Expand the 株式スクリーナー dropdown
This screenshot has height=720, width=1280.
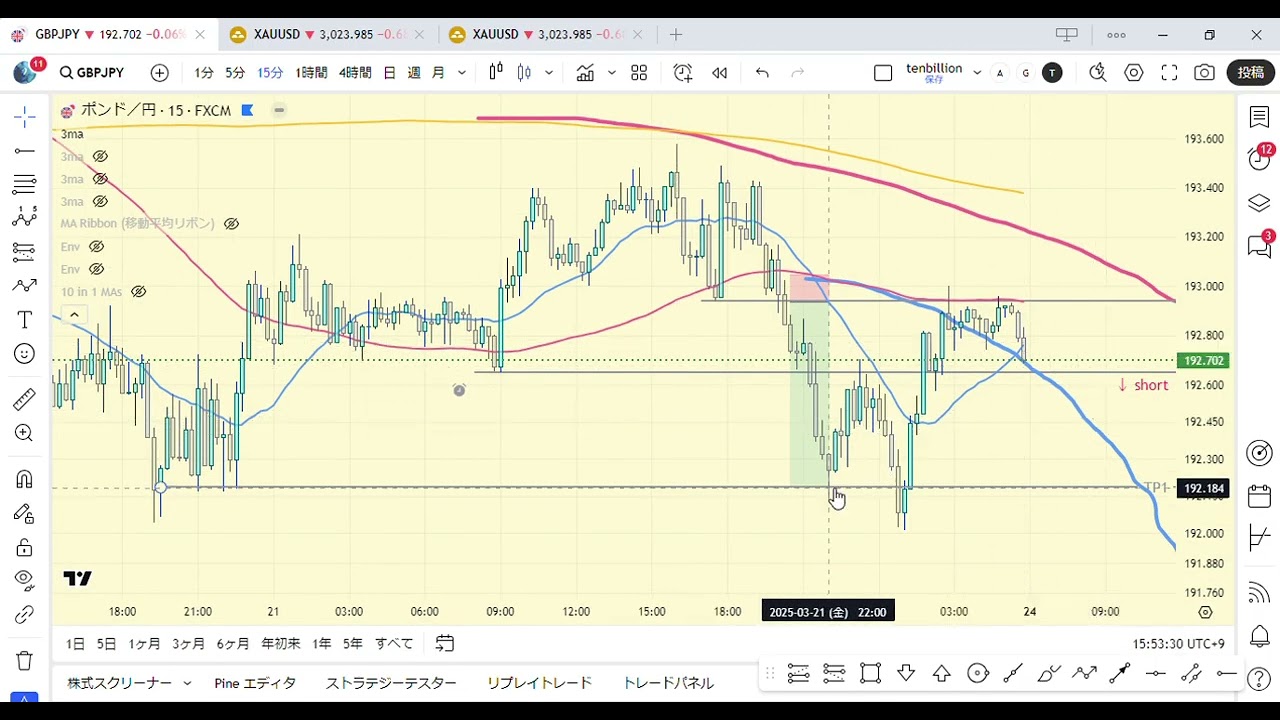[187, 683]
